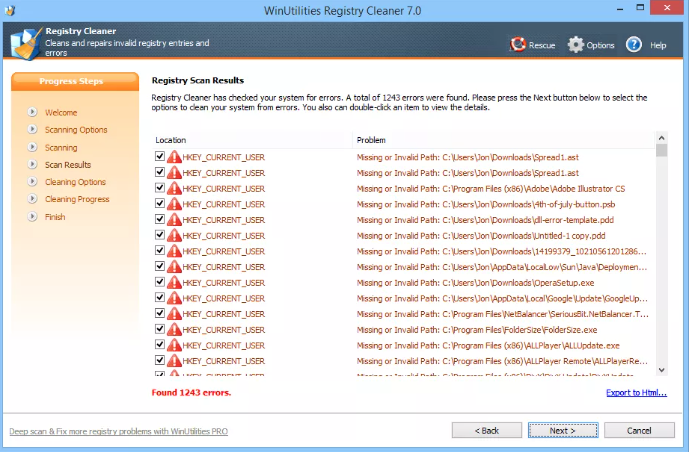689x452 pixels.
Task: Click warning icon on FolderSize.exe row
Action: [174, 329]
